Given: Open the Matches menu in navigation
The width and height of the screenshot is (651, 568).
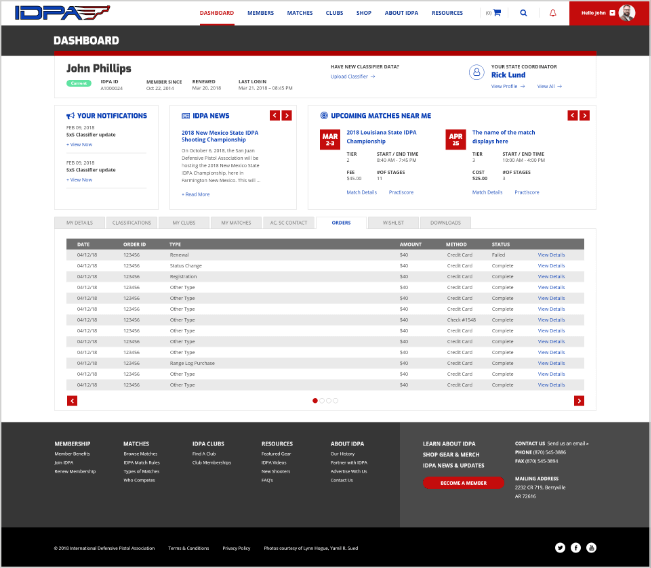Looking at the screenshot, I should [x=300, y=14].
